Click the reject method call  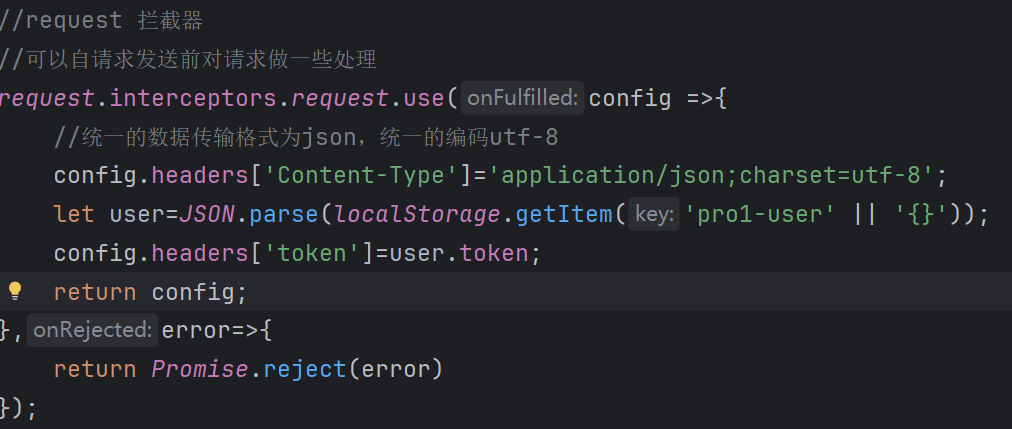pyautogui.click(x=305, y=369)
